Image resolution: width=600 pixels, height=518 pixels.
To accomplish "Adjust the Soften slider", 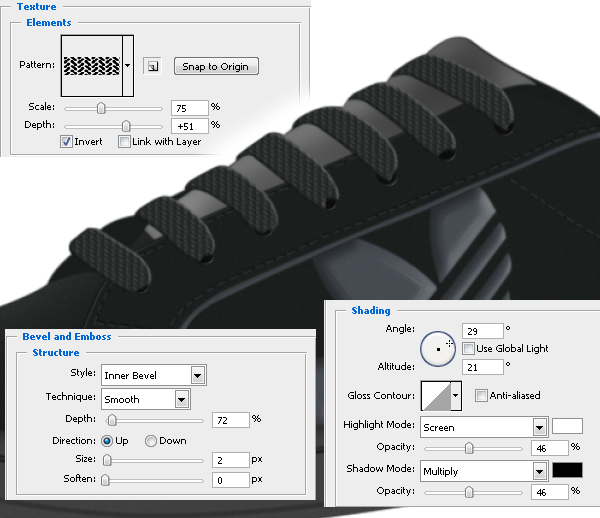I will [x=105, y=480].
